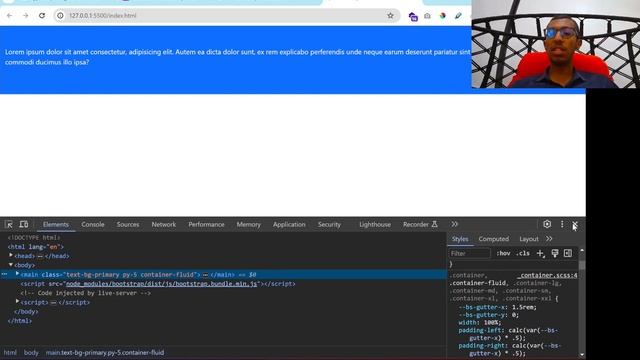Close the DevTools panel
This screenshot has height=360, width=640.
[575, 224]
